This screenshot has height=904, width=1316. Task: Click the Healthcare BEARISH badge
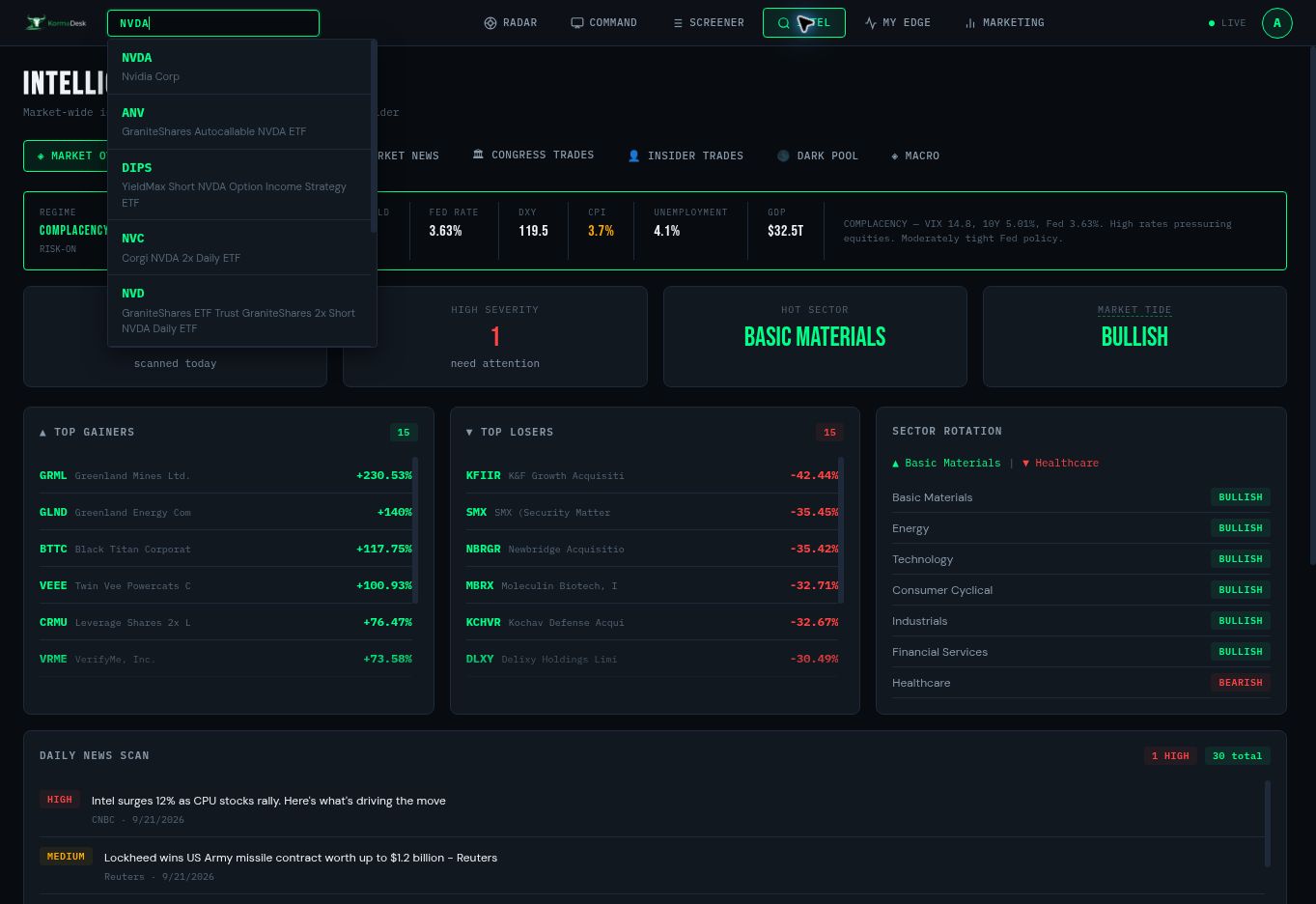point(1241,683)
